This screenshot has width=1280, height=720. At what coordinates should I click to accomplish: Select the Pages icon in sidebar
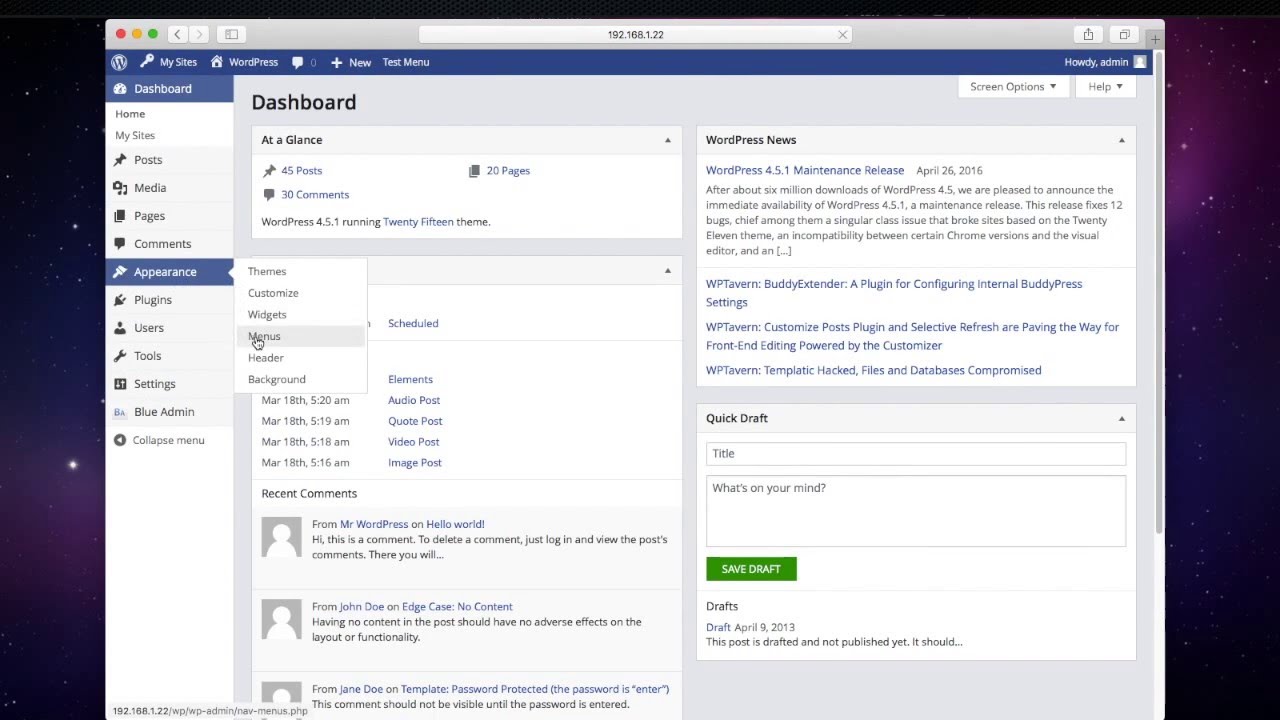[120, 216]
